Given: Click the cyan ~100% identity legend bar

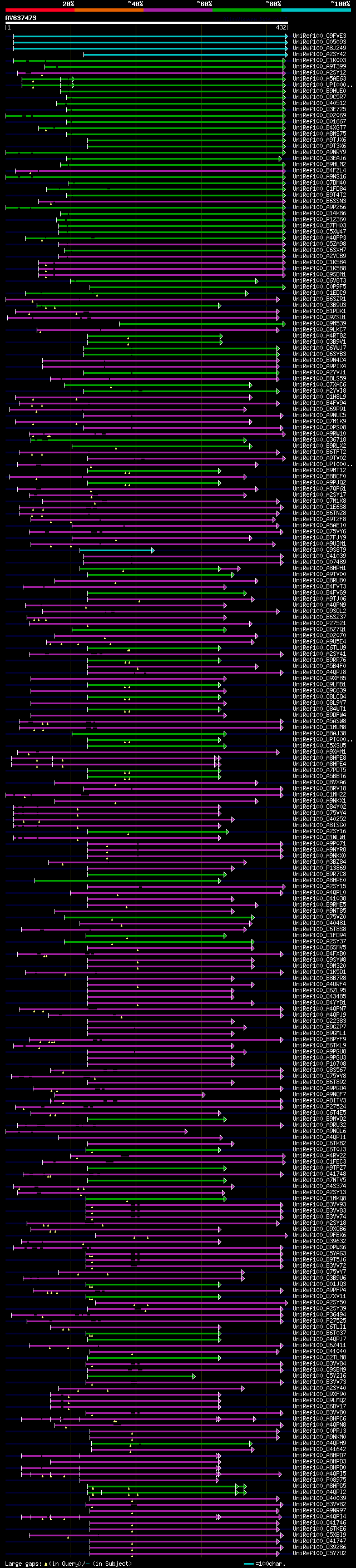Looking at the screenshot, I should pos(316,10).
